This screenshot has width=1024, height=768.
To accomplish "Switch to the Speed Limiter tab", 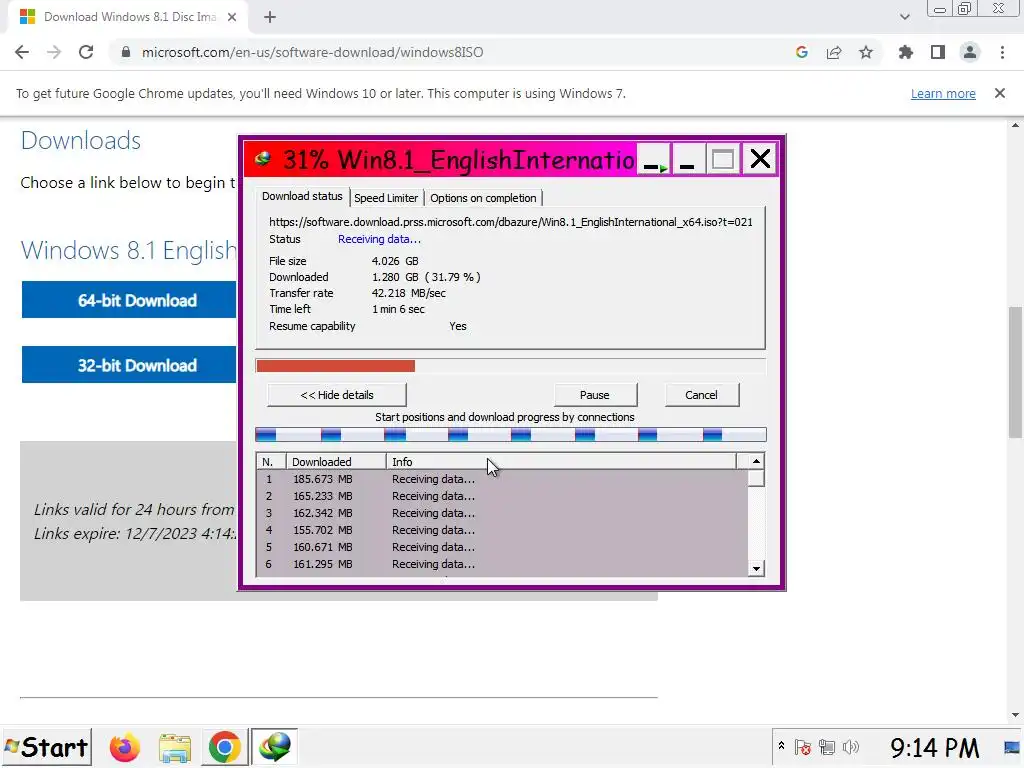I will coord(386,198).
